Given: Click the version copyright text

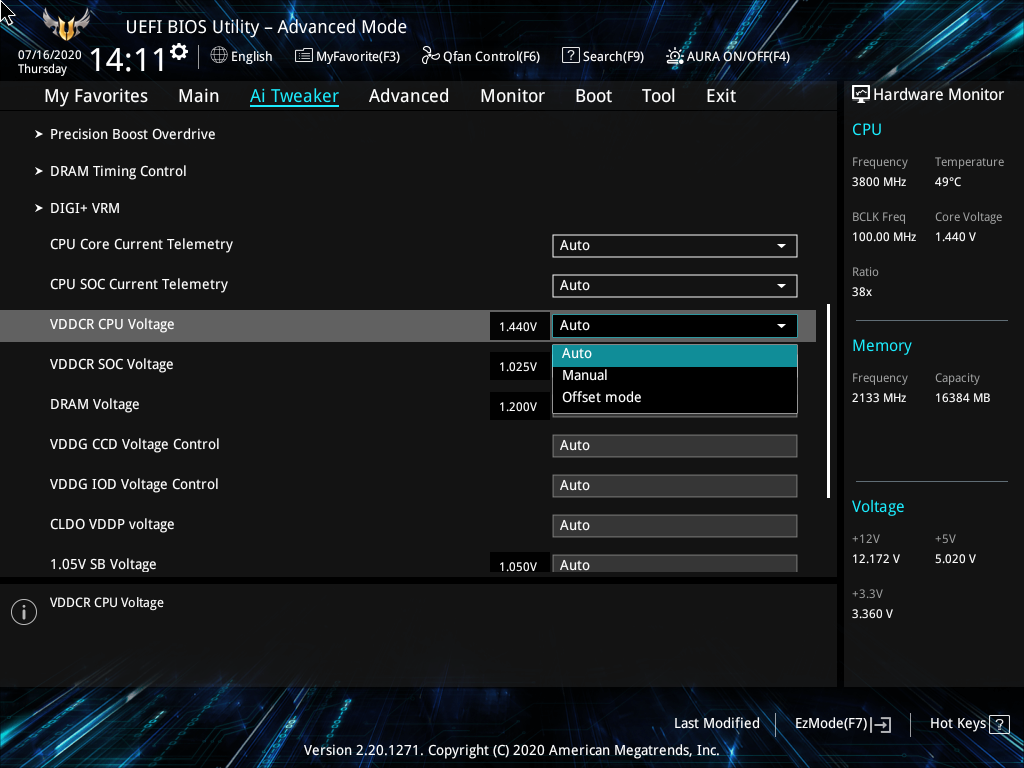Looking at the screenshot, I should [x=511, y=750].
